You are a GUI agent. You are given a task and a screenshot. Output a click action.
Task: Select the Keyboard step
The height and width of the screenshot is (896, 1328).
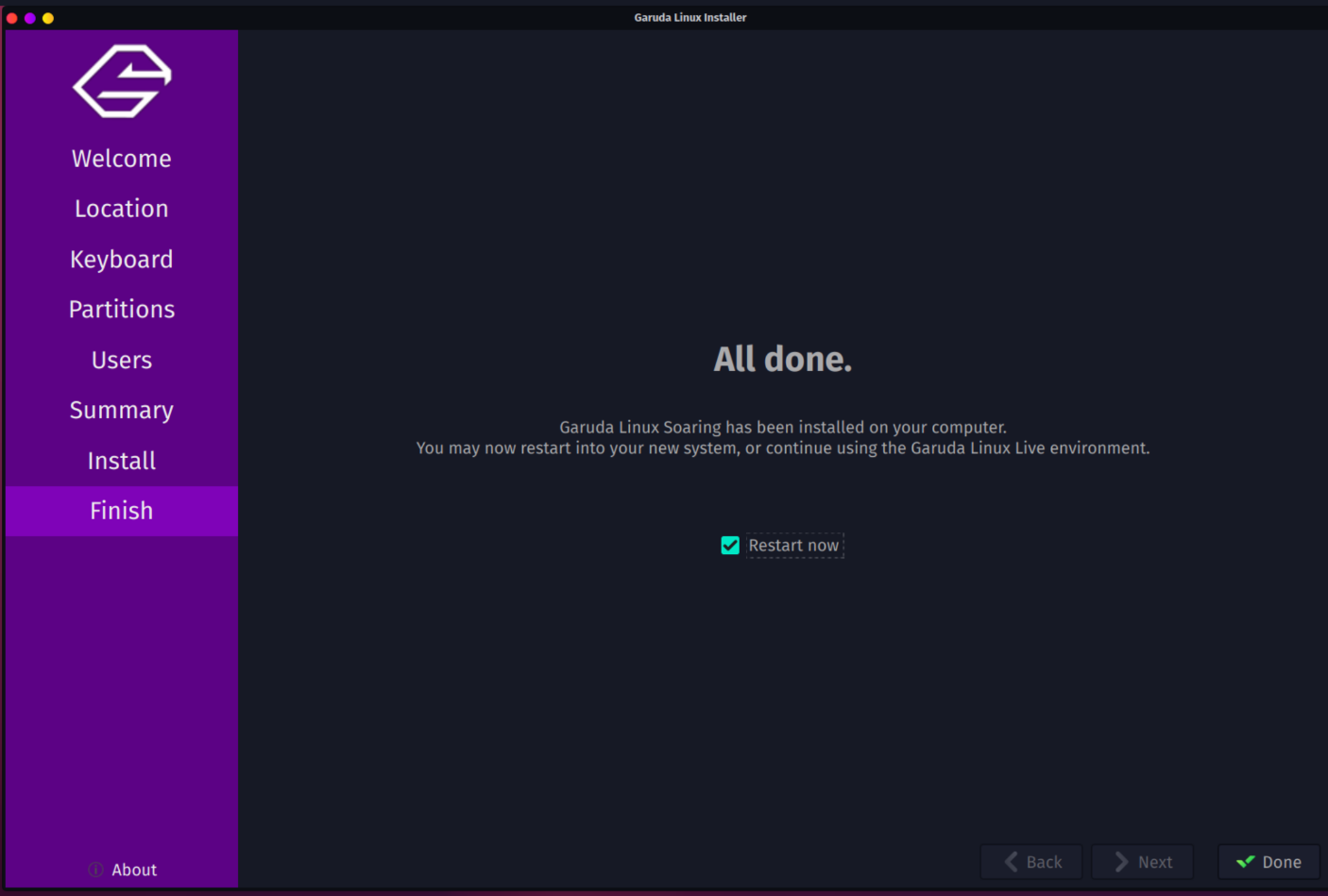[x=122, y=260]
